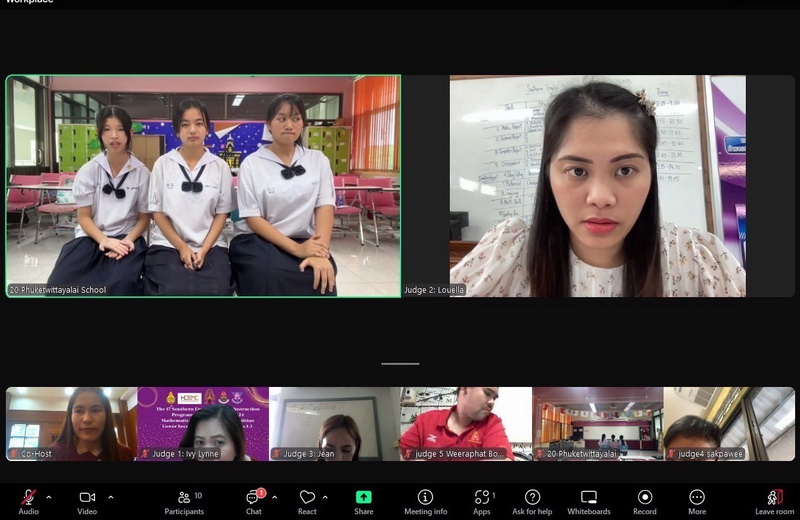Expand chat options arrow next to Chat
Screen dimensions: 800x520
click(x=274, y=497)
